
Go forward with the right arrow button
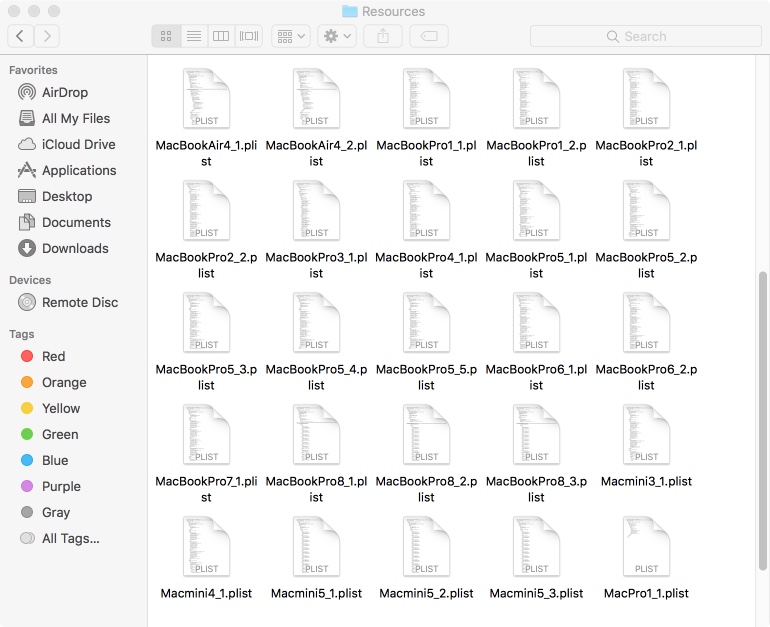click(x=47, y=36)
